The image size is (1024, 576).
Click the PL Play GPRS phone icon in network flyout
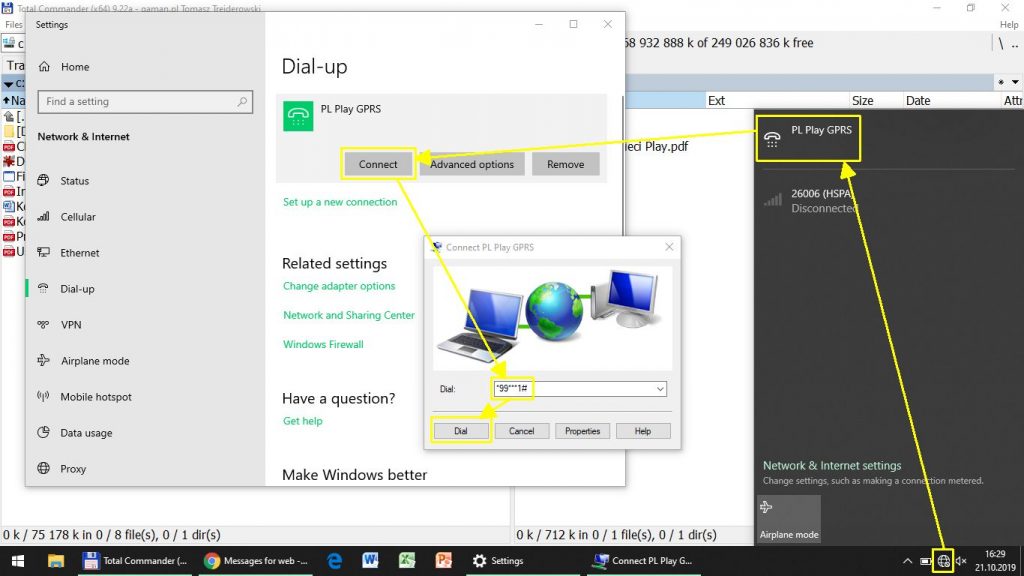(x=772, y=138)
